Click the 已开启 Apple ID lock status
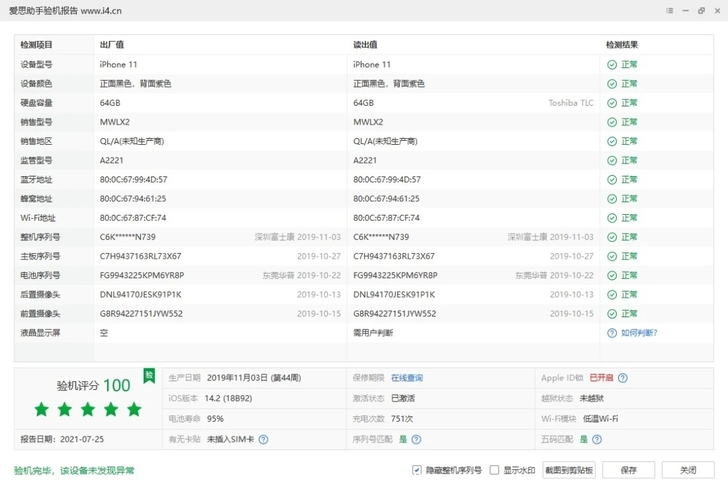 pos(601,378)
